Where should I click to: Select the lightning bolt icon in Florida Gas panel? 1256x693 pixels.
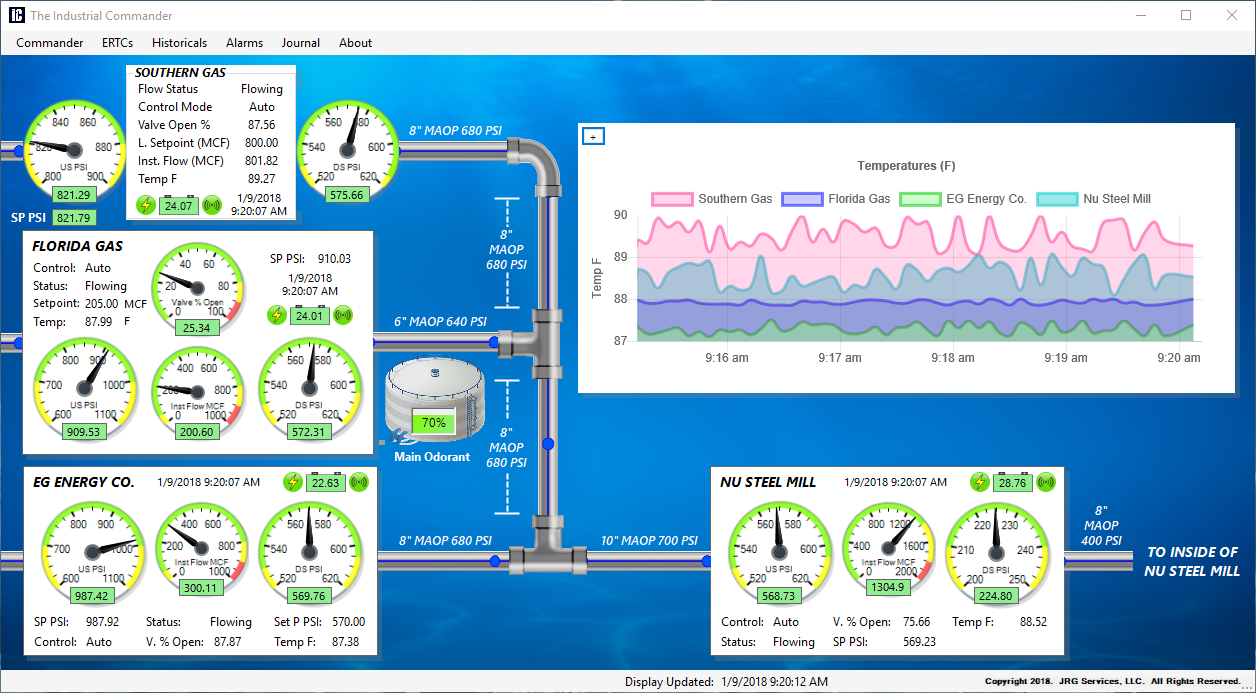pos(278,315)
